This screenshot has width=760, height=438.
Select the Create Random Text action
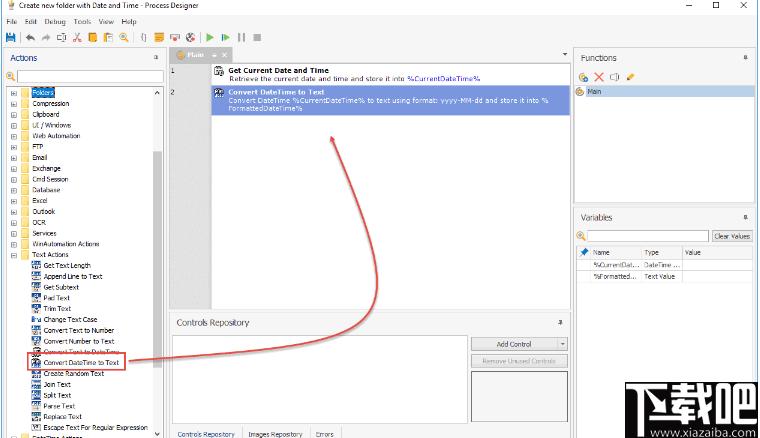click(x=74, y=374)
